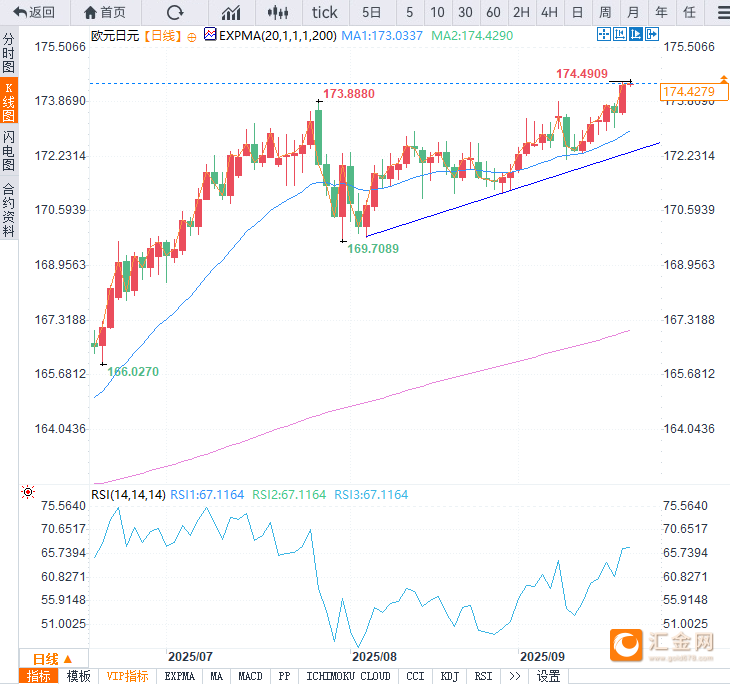Click the 4H timeframe button
The image size is (730, 684).
549,12
